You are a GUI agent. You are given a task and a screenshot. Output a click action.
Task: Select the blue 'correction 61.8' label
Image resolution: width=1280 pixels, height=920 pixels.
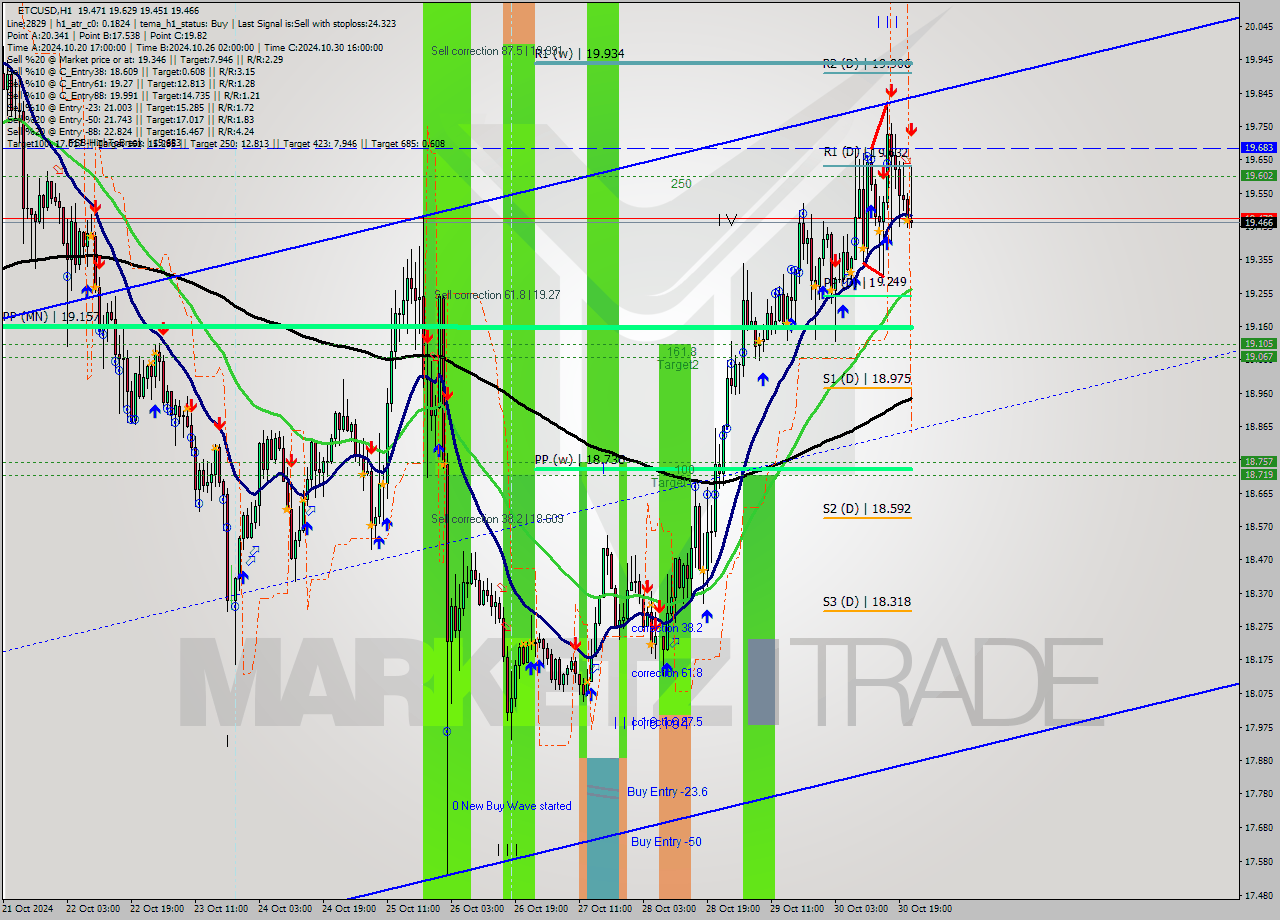pyautogui.click(x=666, y=673)
